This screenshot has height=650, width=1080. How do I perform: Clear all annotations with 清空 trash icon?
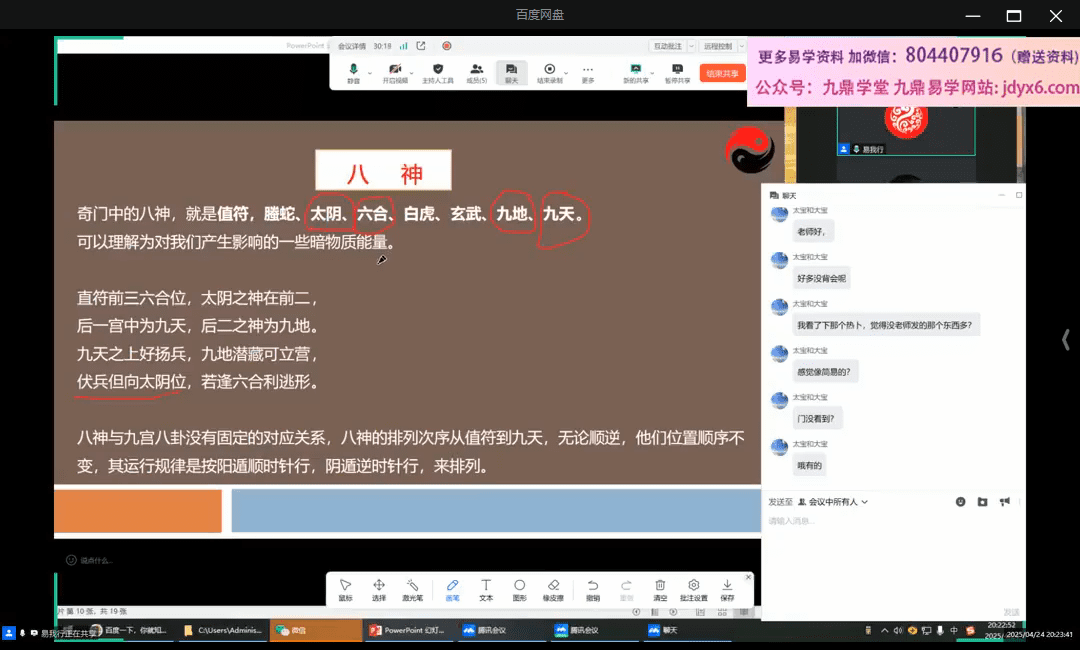660,589
